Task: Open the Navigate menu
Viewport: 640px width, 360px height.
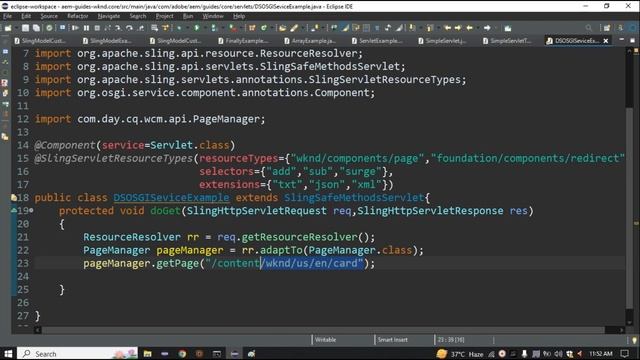Action: (109, 16)
